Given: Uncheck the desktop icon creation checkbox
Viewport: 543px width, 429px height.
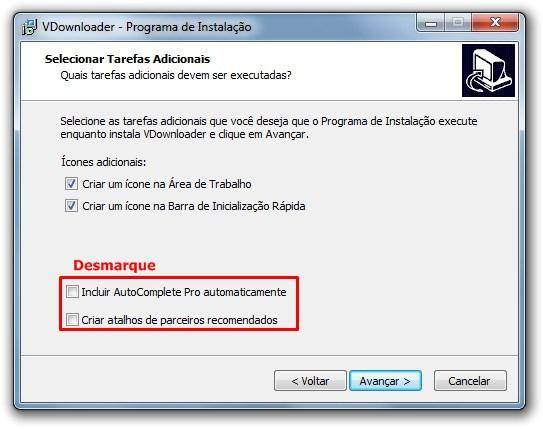Looking at the screenshot, I should 71,184.
